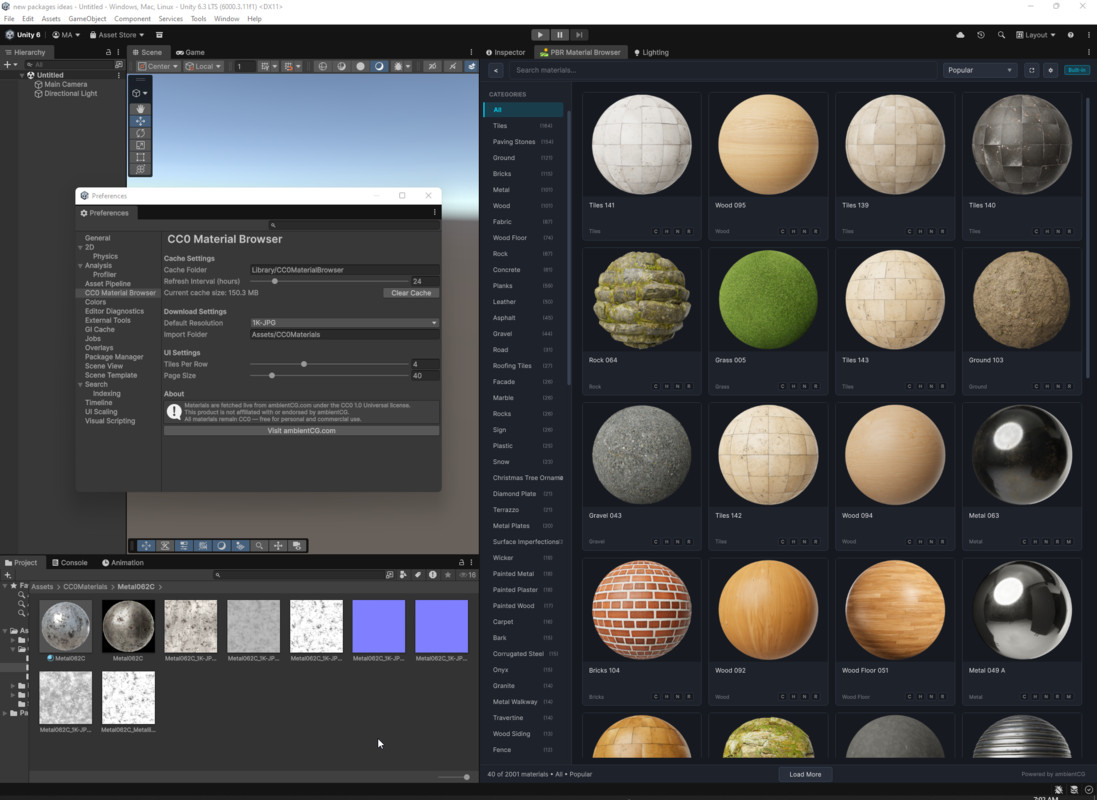Click the wireframe shading mode globe icon
This screenshot has height=800, width=1097.
tap(323, 66)
